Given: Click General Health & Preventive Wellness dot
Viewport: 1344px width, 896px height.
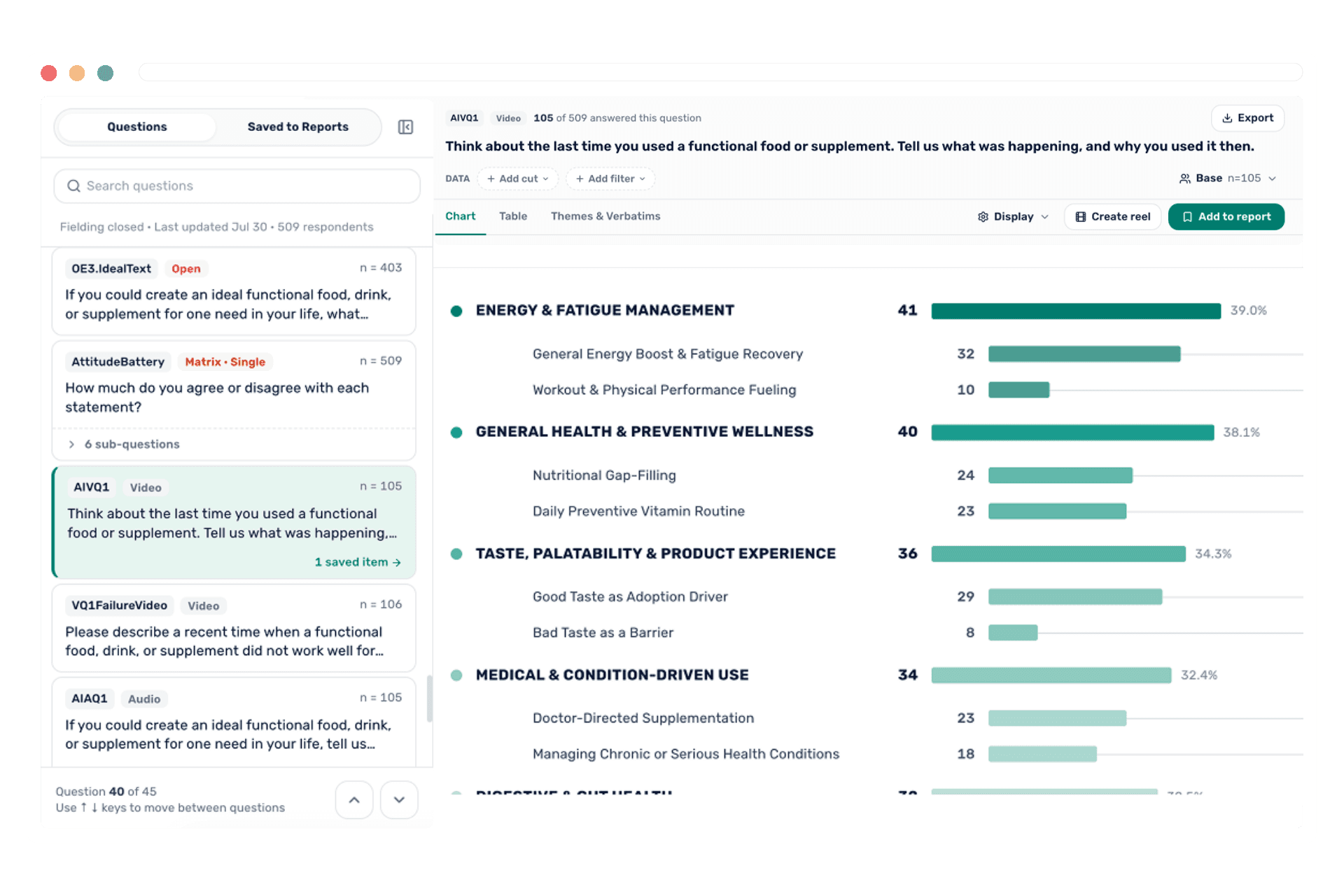Looking at the screenshot, I should coord(456,433).
